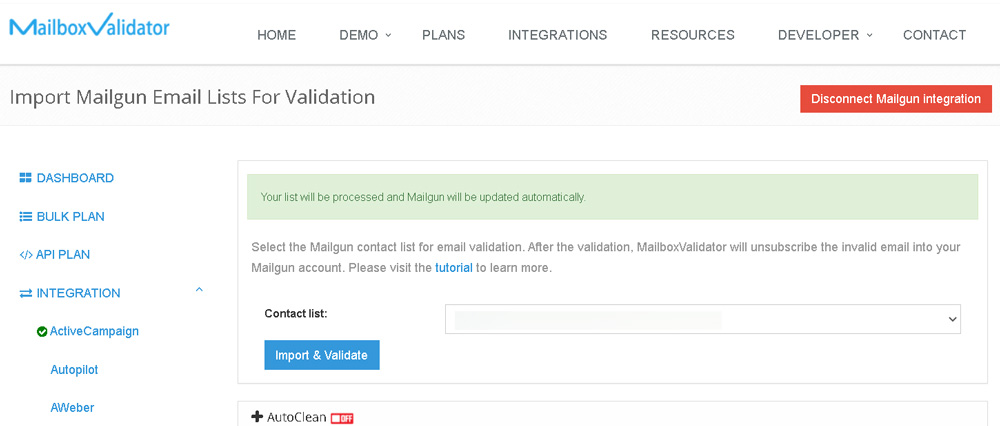The width and height of the screenshot is (1000, 426).
Task: Click the Integration arrows icon
Action: tap(26, 293)
